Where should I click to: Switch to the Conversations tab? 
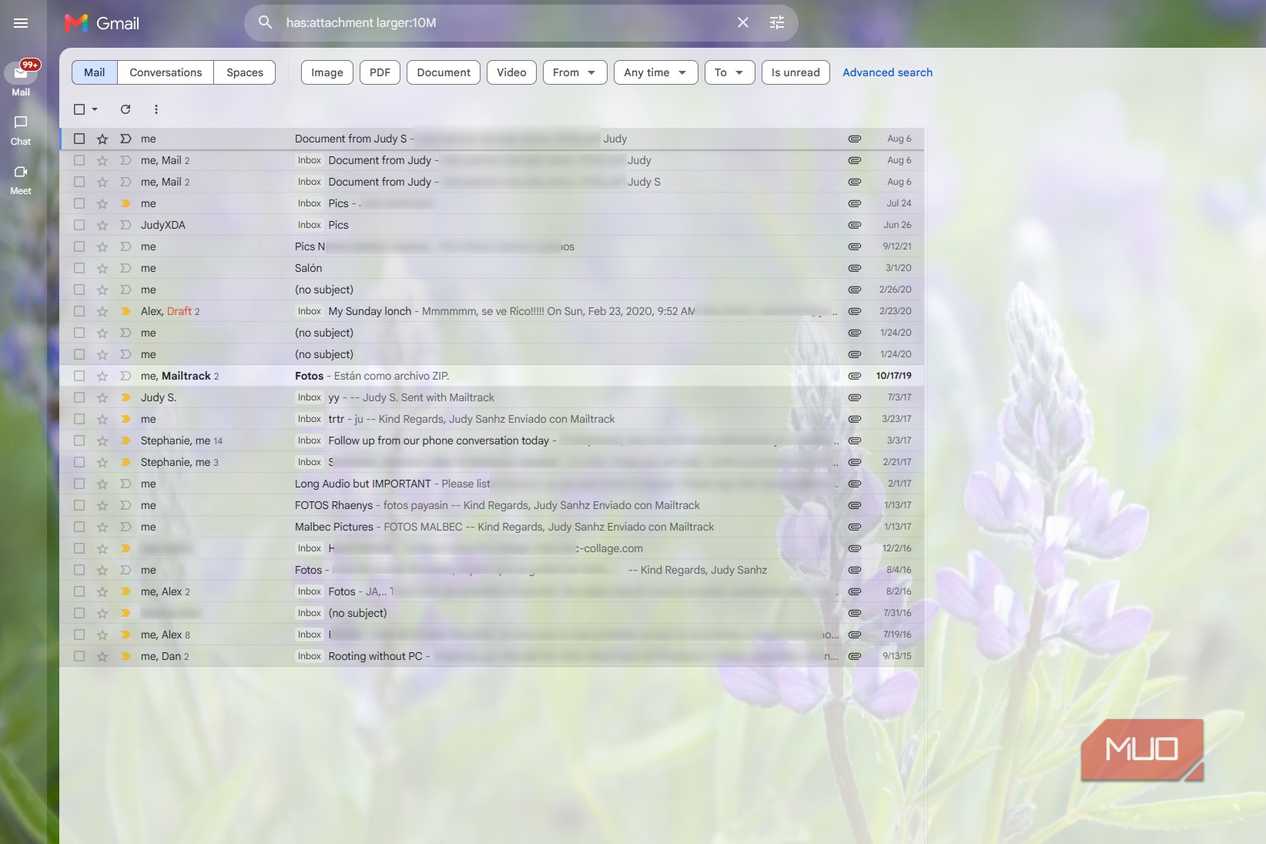coord(165,72)
